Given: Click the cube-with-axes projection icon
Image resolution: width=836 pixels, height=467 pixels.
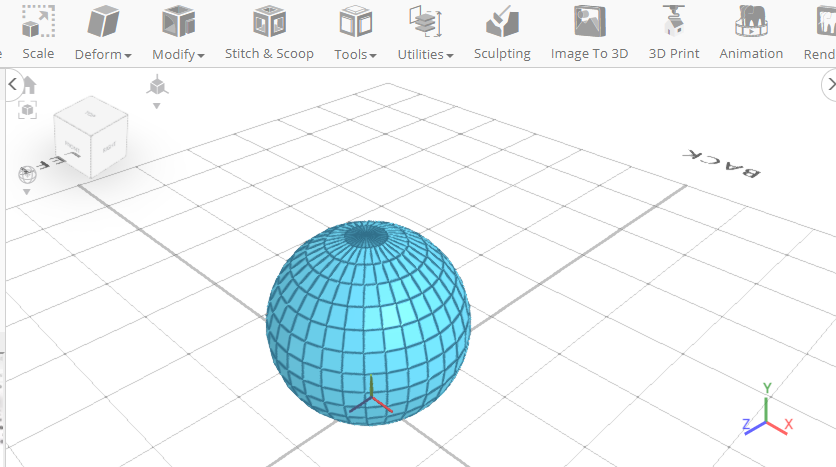Looking at the screenshot, I should 157,85.
